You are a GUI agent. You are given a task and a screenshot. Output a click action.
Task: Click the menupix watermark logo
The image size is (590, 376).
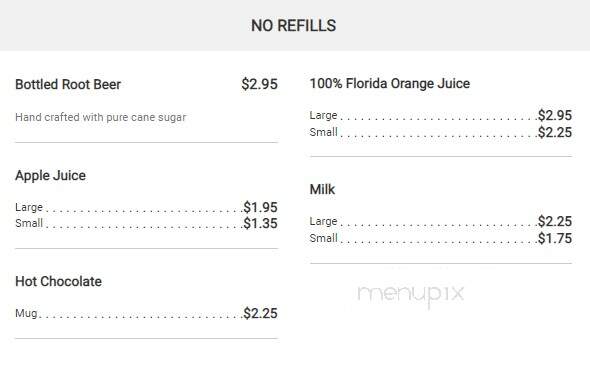(x=411, y=296)
